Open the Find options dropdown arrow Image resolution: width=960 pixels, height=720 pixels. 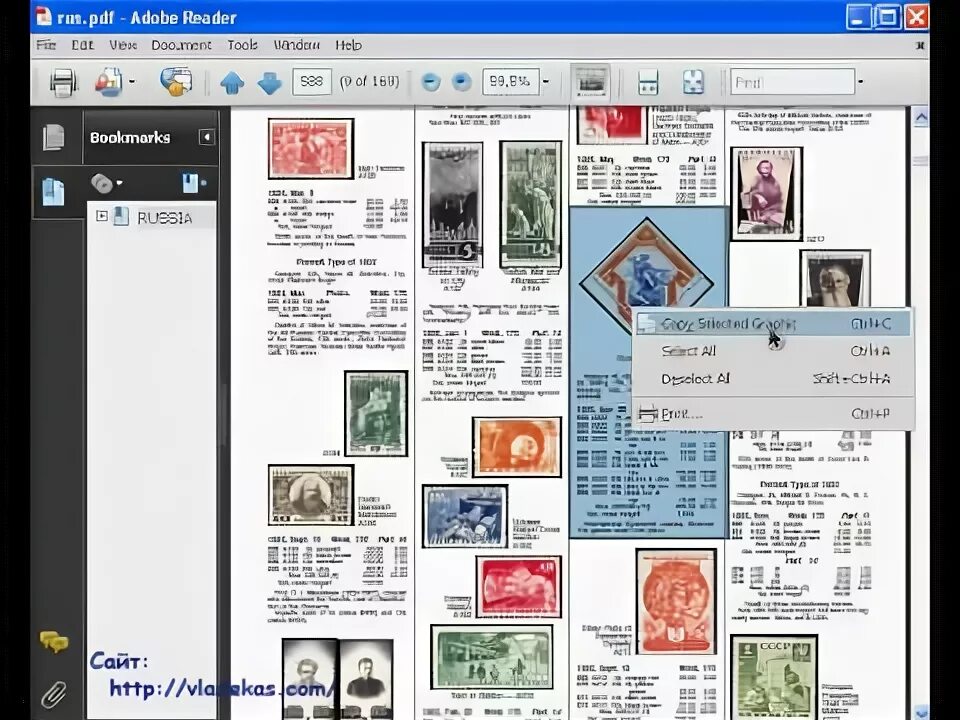[860, 81]
